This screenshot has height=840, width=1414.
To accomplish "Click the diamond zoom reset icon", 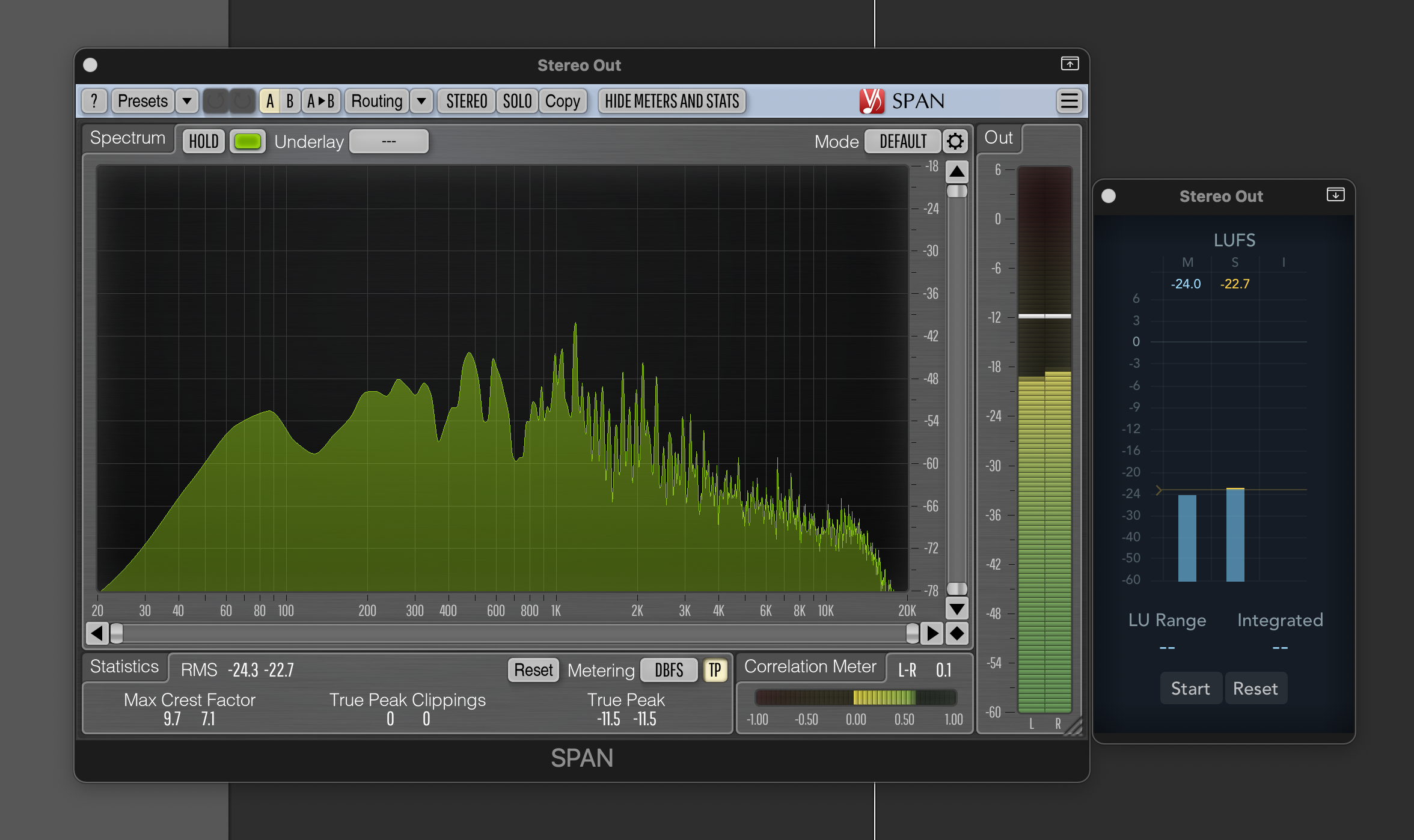I will (956, 633).
